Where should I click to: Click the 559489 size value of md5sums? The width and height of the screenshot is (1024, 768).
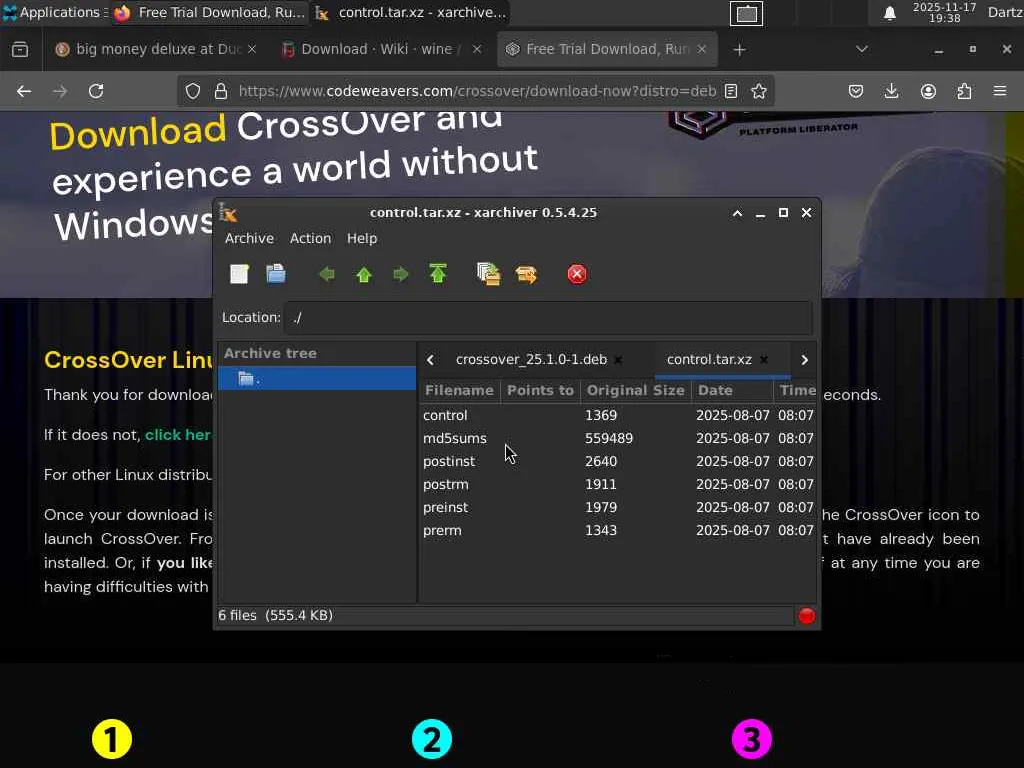click(609, 438)
